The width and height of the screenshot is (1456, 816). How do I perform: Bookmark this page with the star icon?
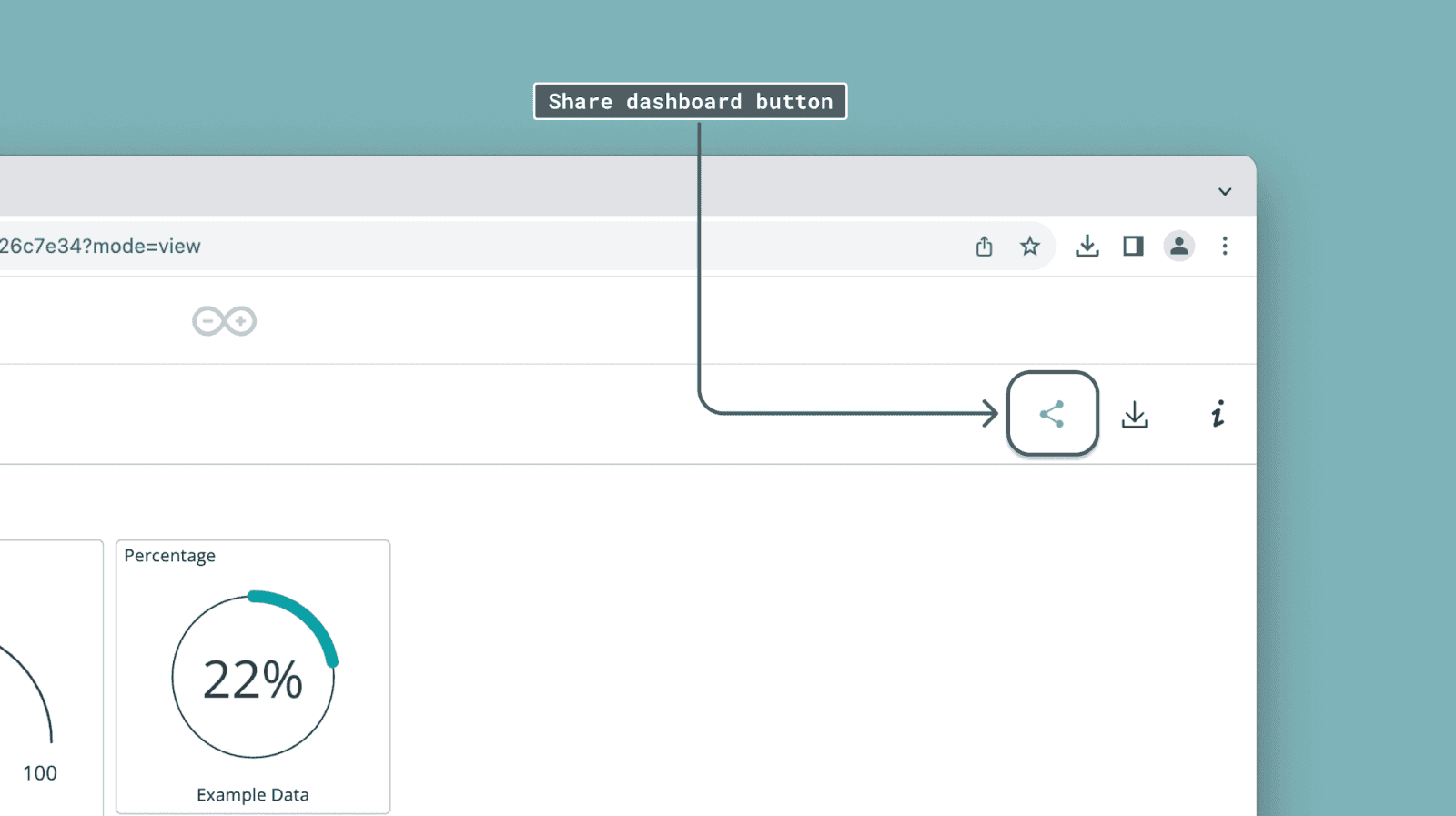[x=1029, y=247]
